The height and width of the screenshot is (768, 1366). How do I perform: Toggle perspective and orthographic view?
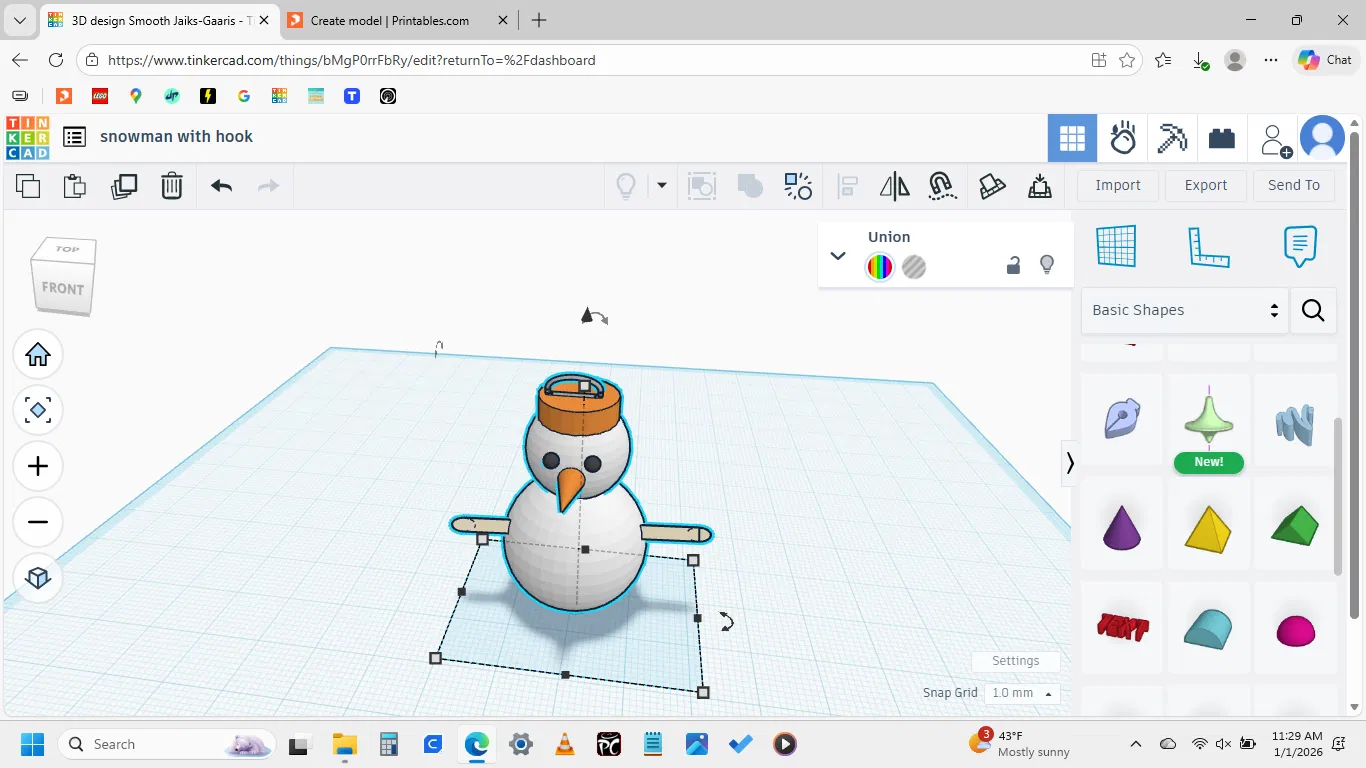click(x=38, y=578)
